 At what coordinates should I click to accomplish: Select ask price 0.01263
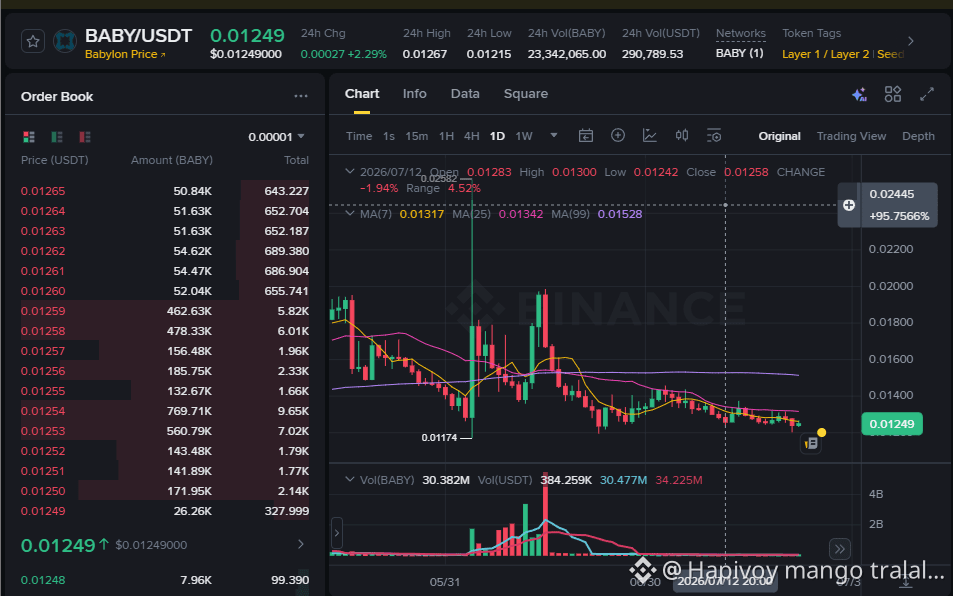click(43, 231)
